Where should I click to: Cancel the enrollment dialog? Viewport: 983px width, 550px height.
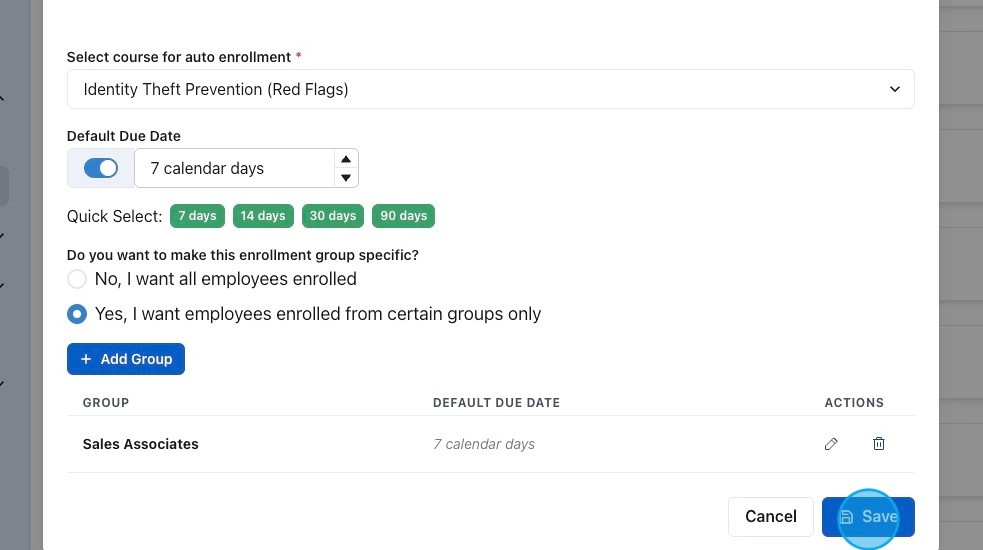[770, 517]
